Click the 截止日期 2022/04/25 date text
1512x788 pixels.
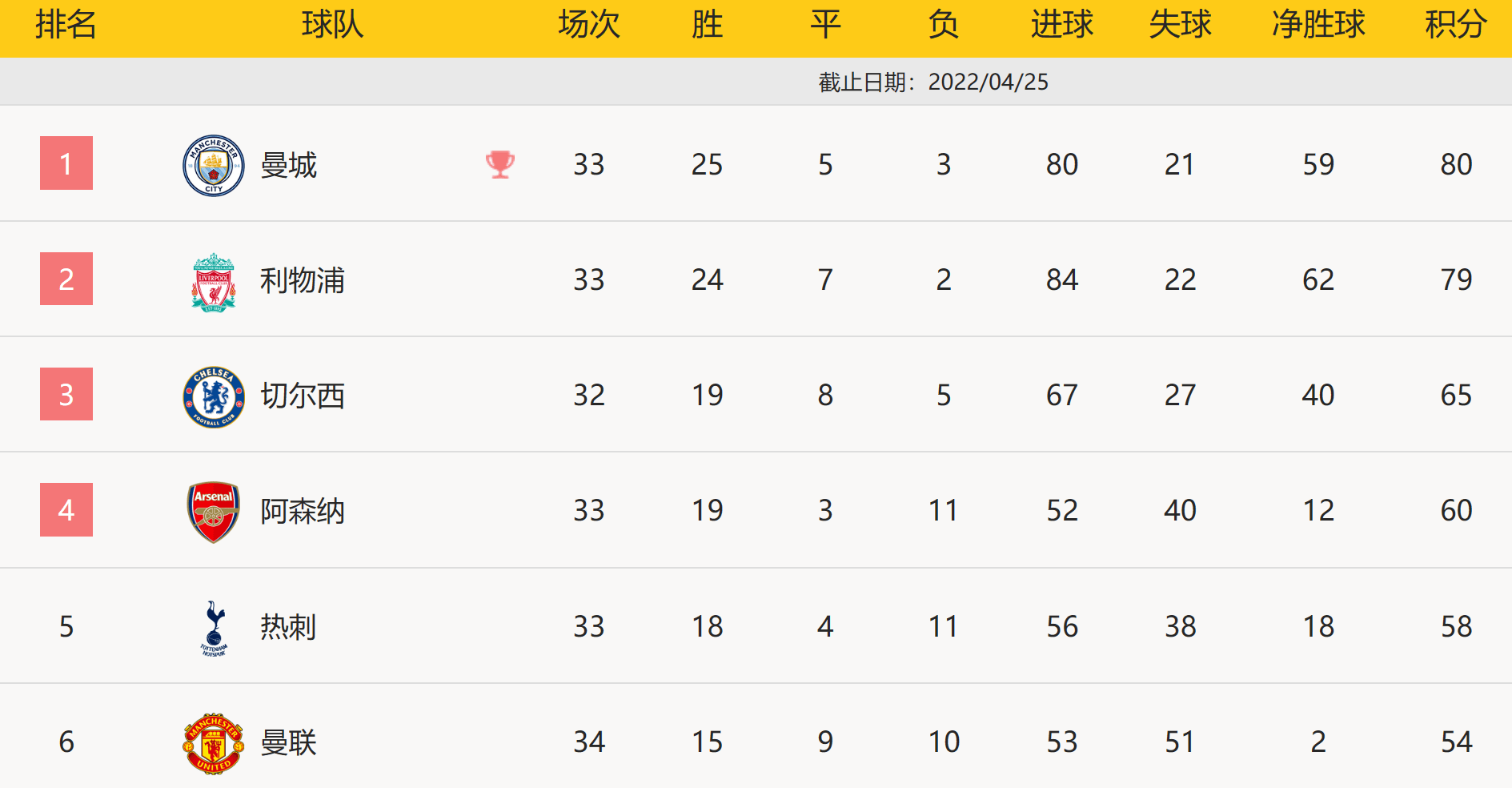tap(933, 82)
